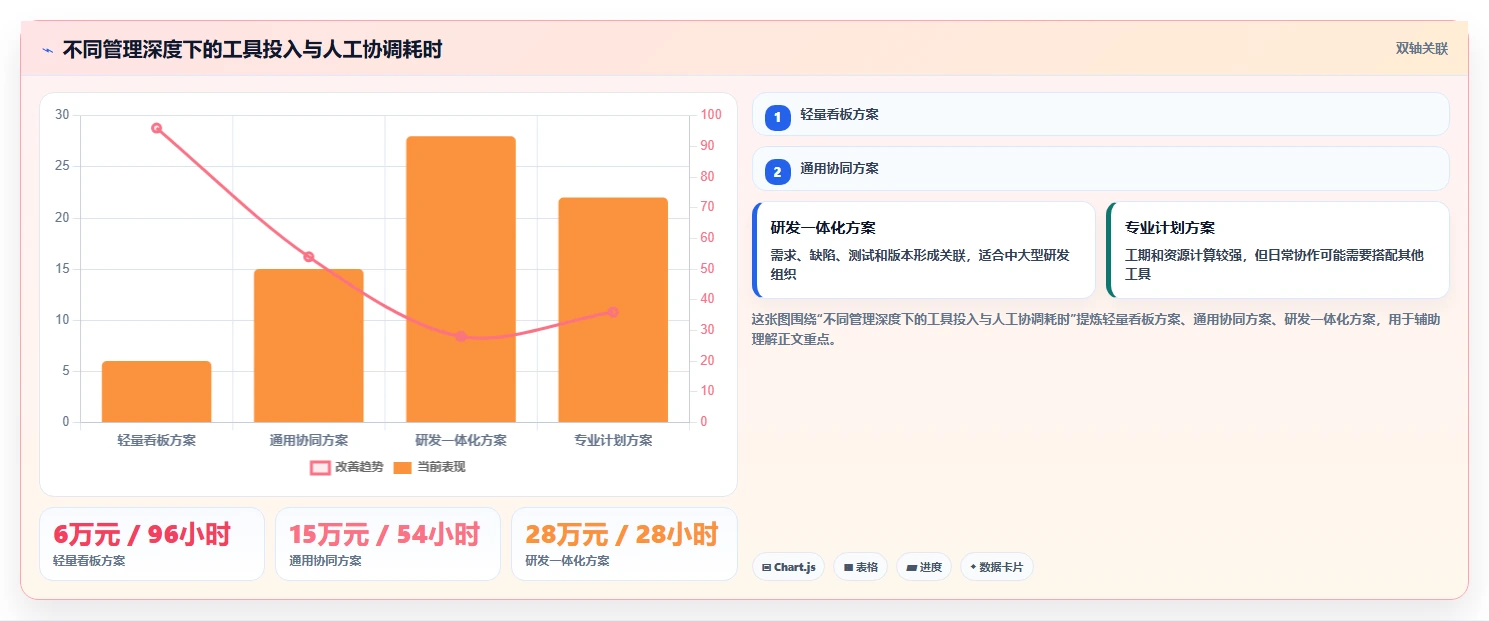Image resolution: width=1489 pixels, height=621 pixels.
Task: Click the 双轴关联 label in header
Action: [1421, 48]
